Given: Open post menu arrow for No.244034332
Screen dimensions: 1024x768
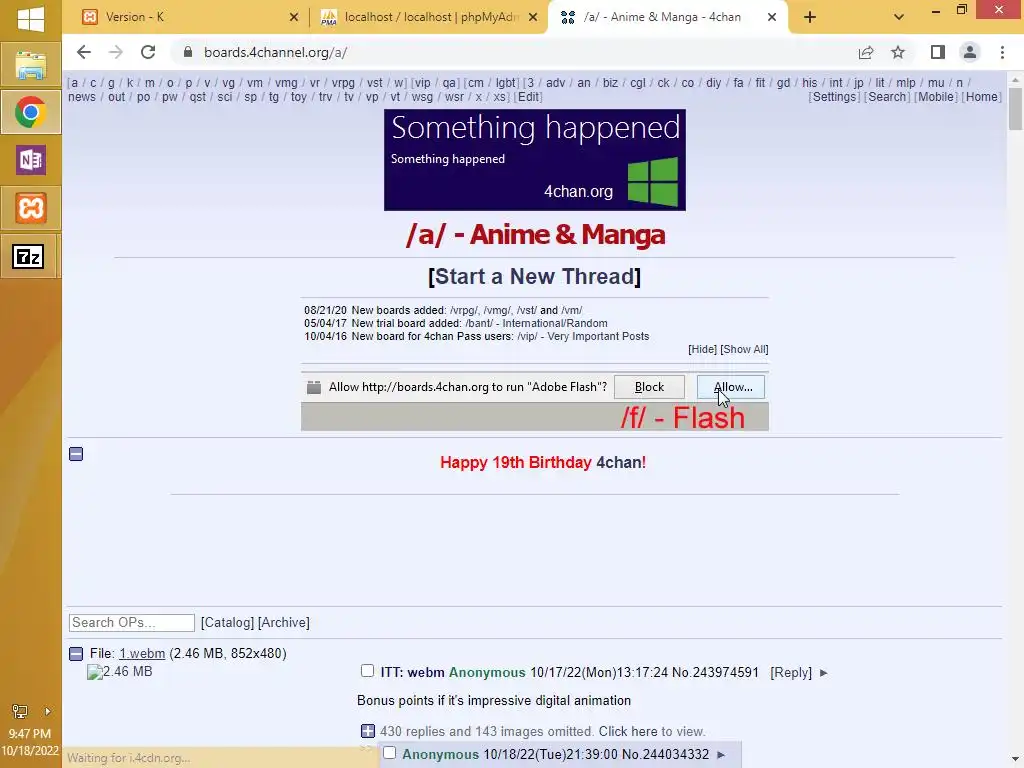Looking at the screenshot, I should (721, 755).
